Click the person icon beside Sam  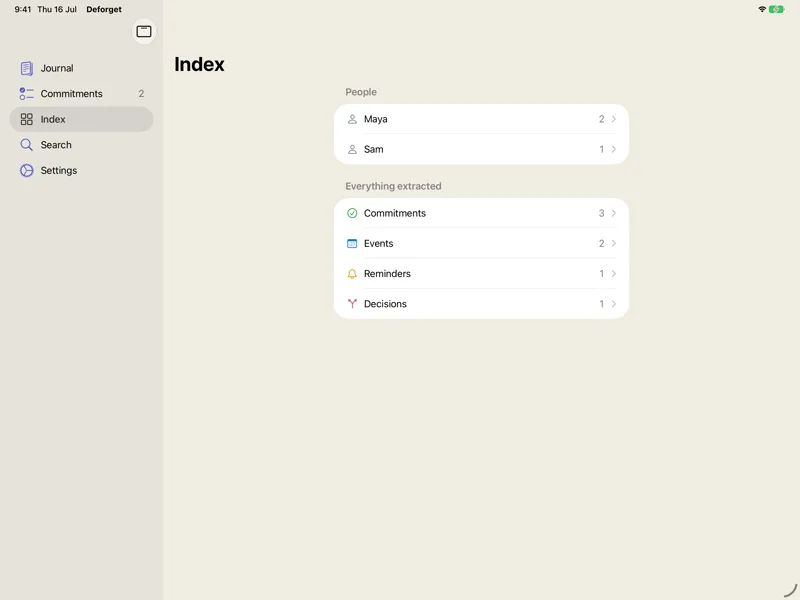pyautogui.click(x=352, y=149)
